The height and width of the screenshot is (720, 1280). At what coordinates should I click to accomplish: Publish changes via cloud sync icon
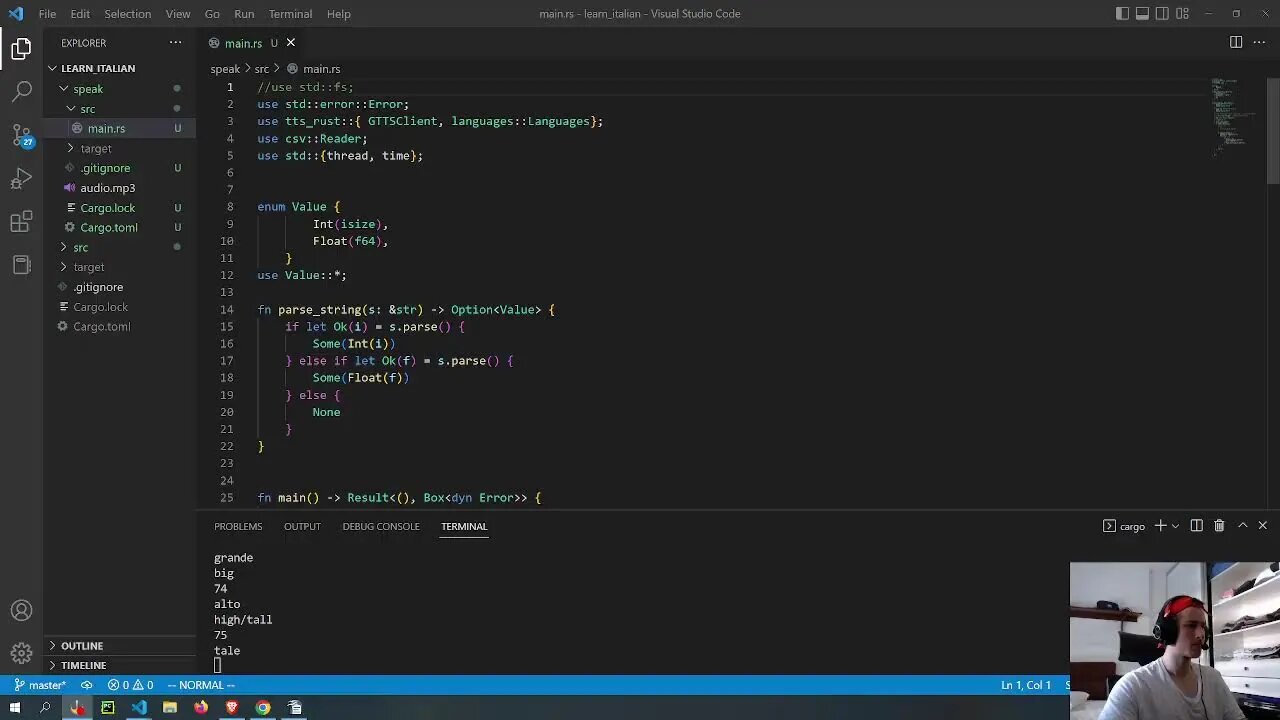pyautogui.click(x=87, y=685)
